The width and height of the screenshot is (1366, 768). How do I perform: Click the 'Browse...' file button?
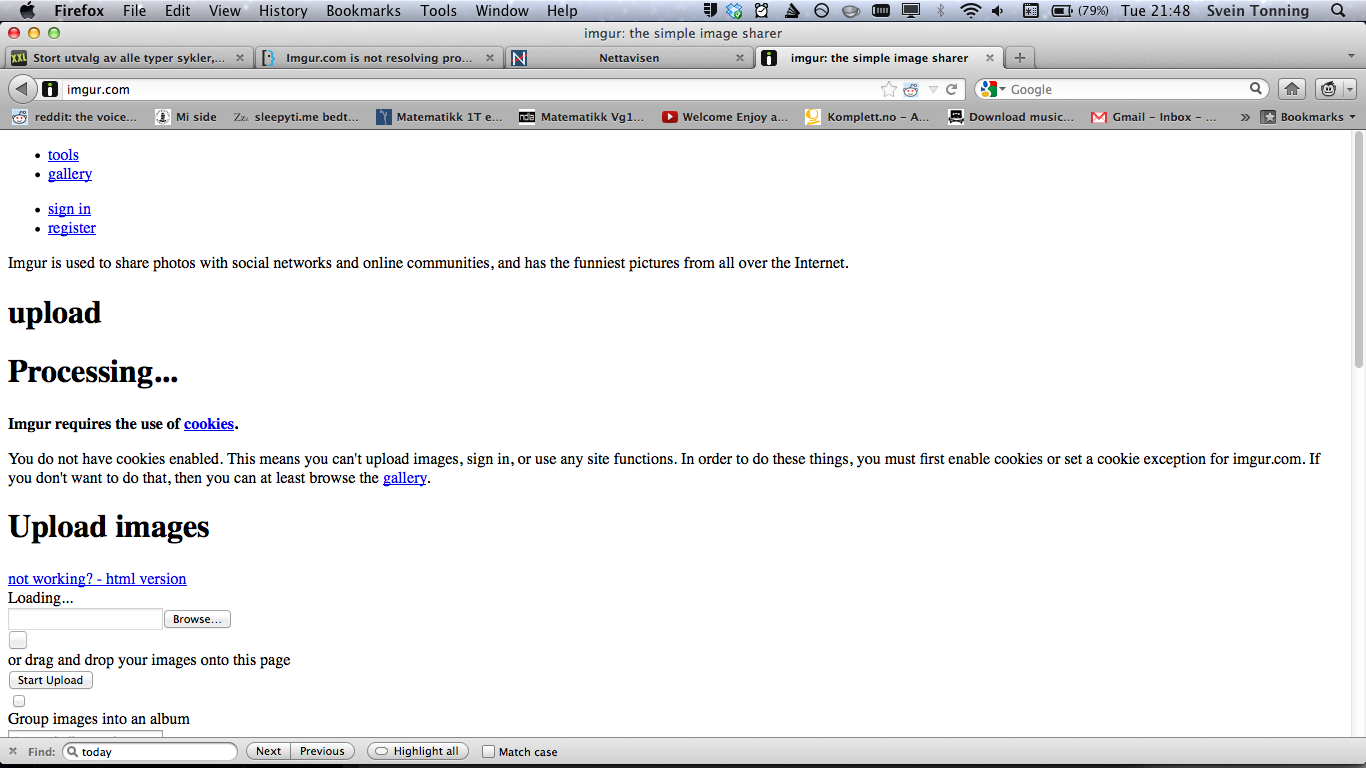pyautogui.click(x=197, y=619)
